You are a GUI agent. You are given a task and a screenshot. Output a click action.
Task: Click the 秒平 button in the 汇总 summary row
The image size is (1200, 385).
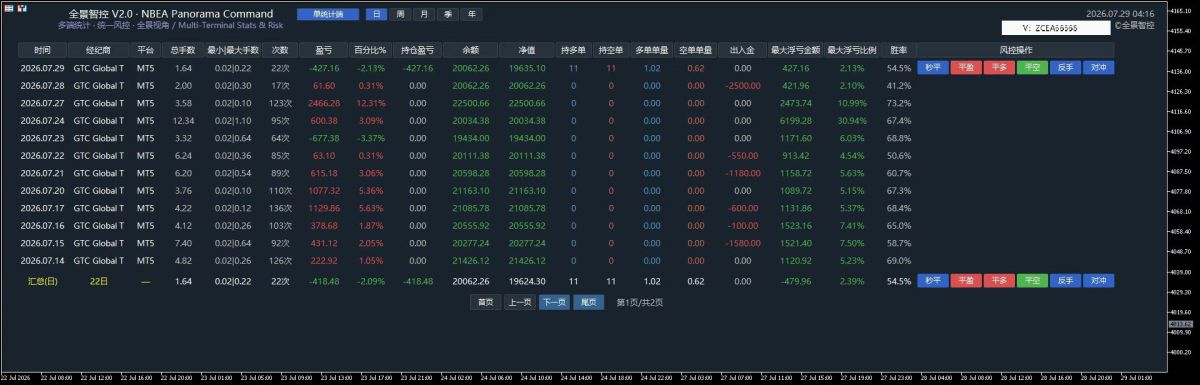click(x=932, y=281)
